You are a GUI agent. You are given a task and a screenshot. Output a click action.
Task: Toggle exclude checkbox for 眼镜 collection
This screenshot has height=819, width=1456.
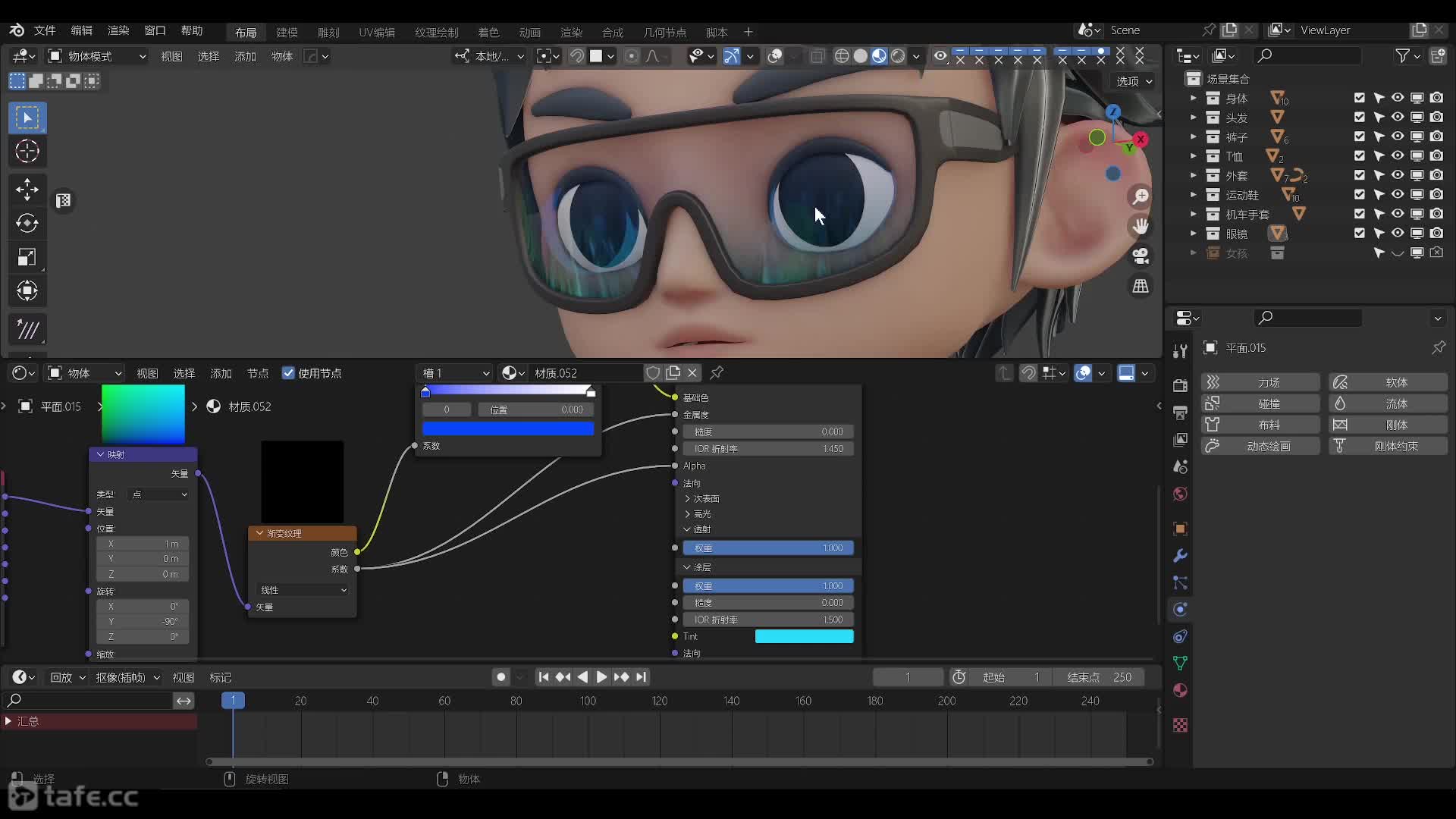coord(1359,234)
